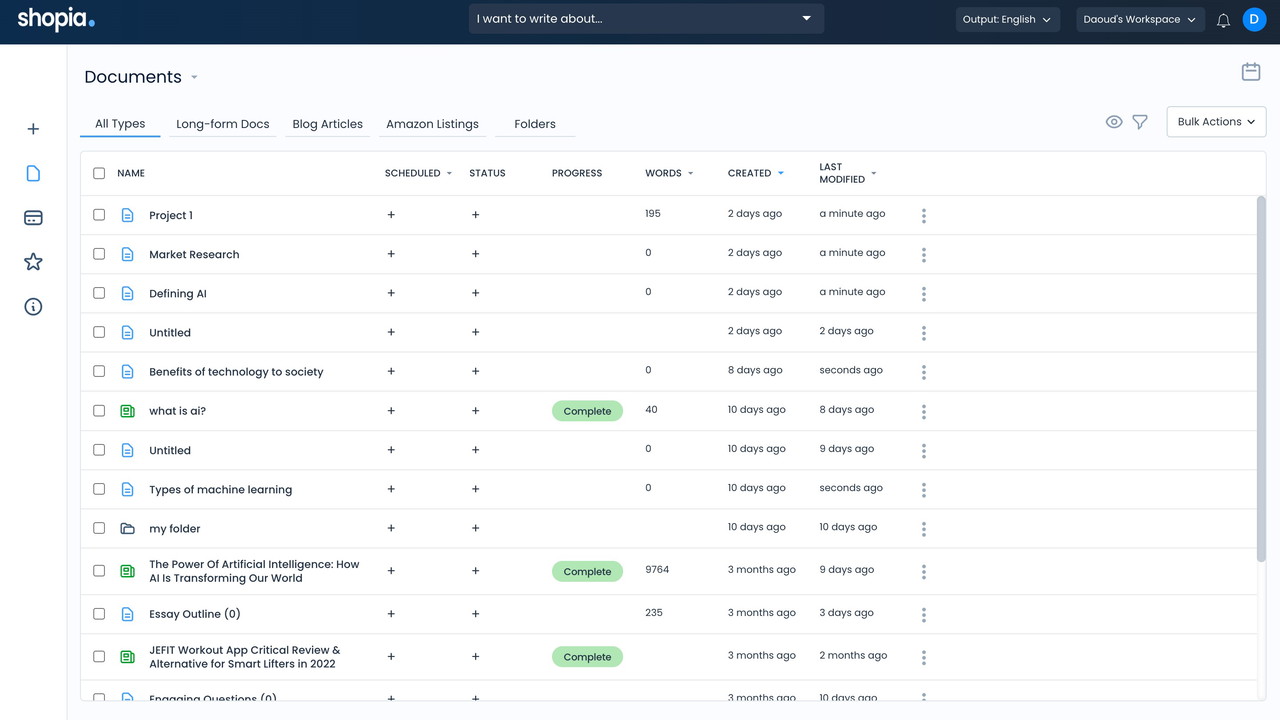This screenshot has height=720, width=1280.
Task: Switch to the Blog Articles tab
Action: [327, 124]
